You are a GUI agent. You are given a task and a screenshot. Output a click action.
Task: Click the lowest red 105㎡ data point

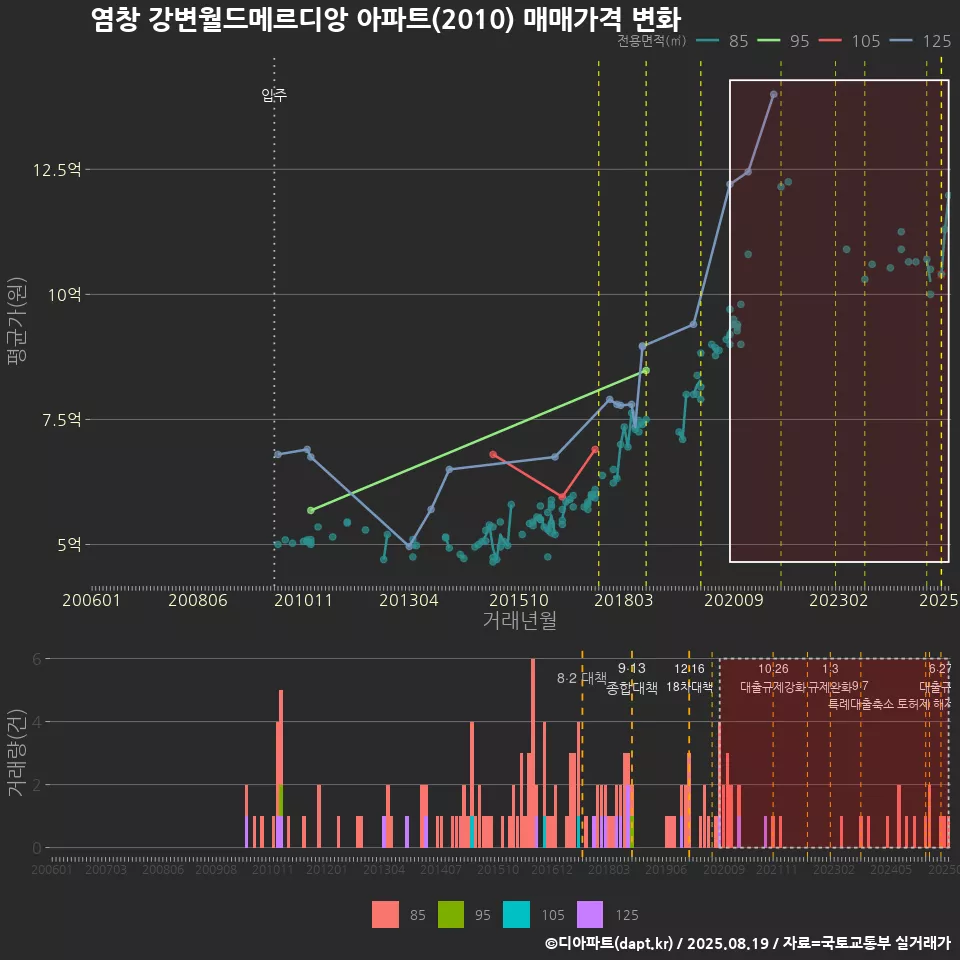pos(562,497)
